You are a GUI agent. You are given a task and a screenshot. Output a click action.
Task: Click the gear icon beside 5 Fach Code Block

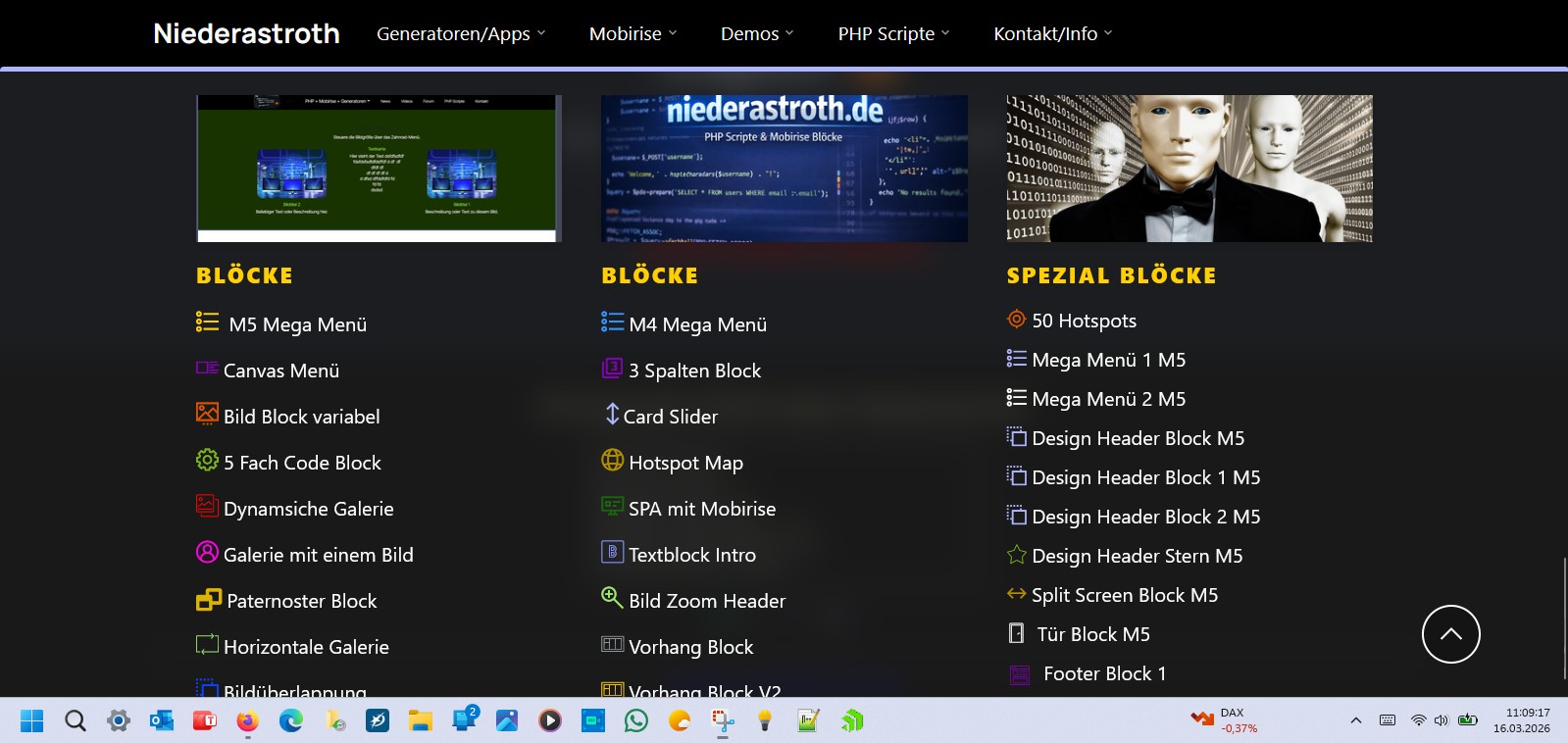(x=207, y=460)
